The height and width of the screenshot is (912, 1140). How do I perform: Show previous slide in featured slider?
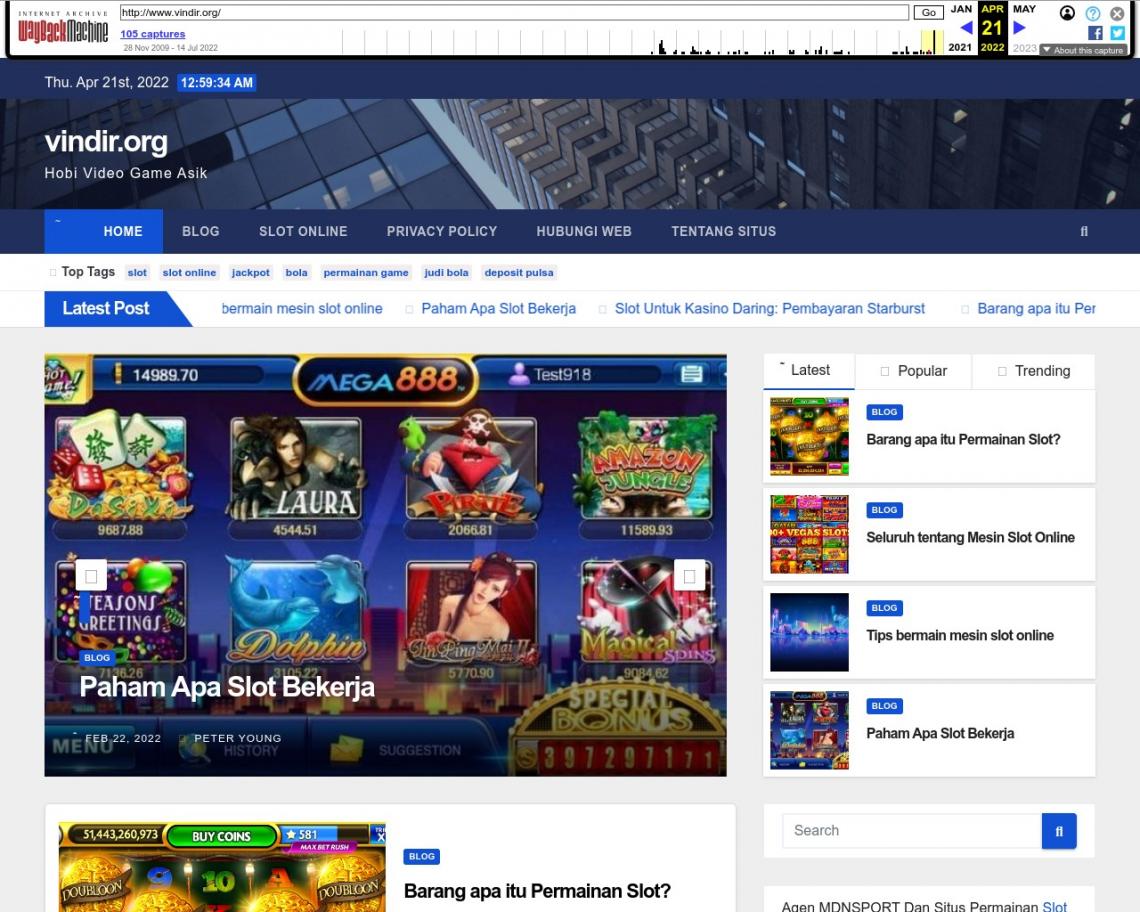pos(91,576)
